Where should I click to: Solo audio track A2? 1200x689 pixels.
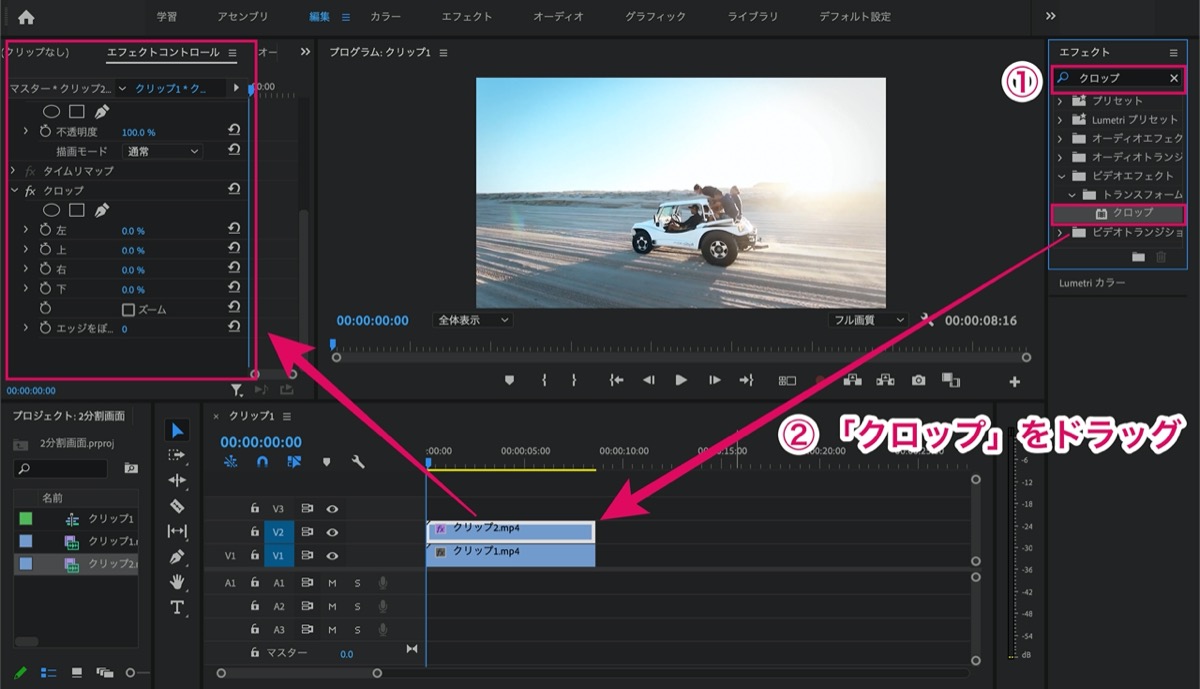357,606
